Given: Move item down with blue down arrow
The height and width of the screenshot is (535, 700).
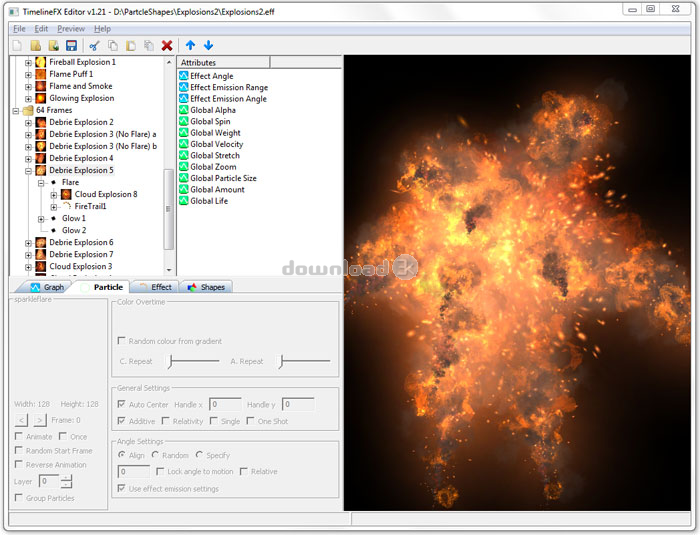Looking at the screenshot, I should 208,45.
